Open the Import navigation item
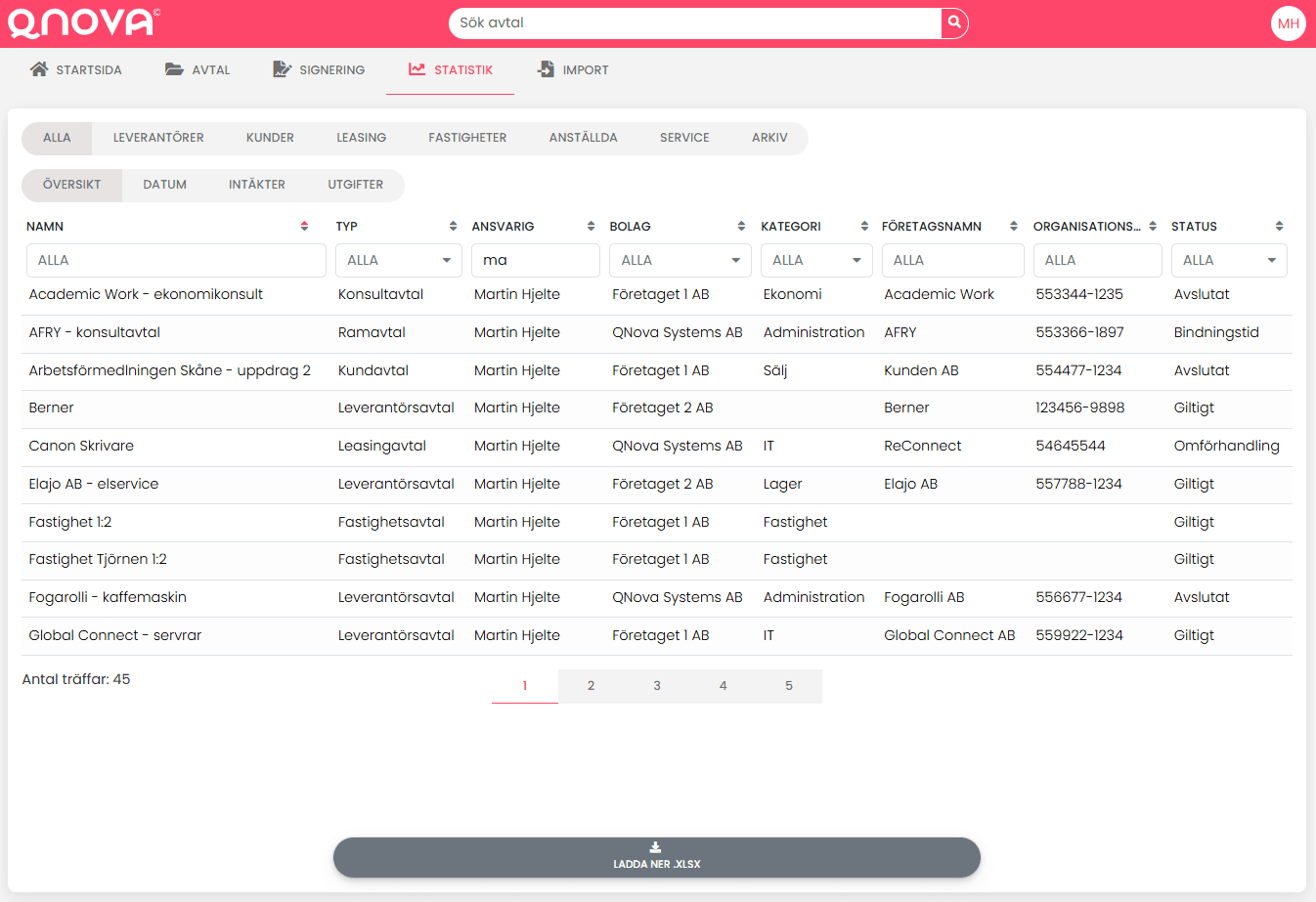The width and height of the screenshot is (1316, 902). (573, 70)
